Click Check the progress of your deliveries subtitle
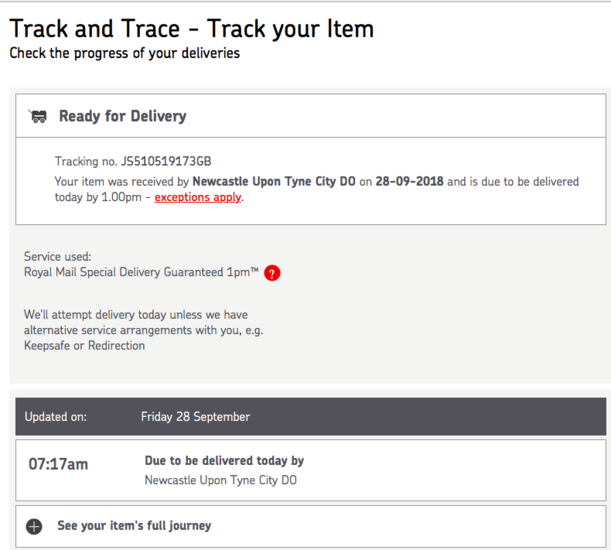 [124, 53]
